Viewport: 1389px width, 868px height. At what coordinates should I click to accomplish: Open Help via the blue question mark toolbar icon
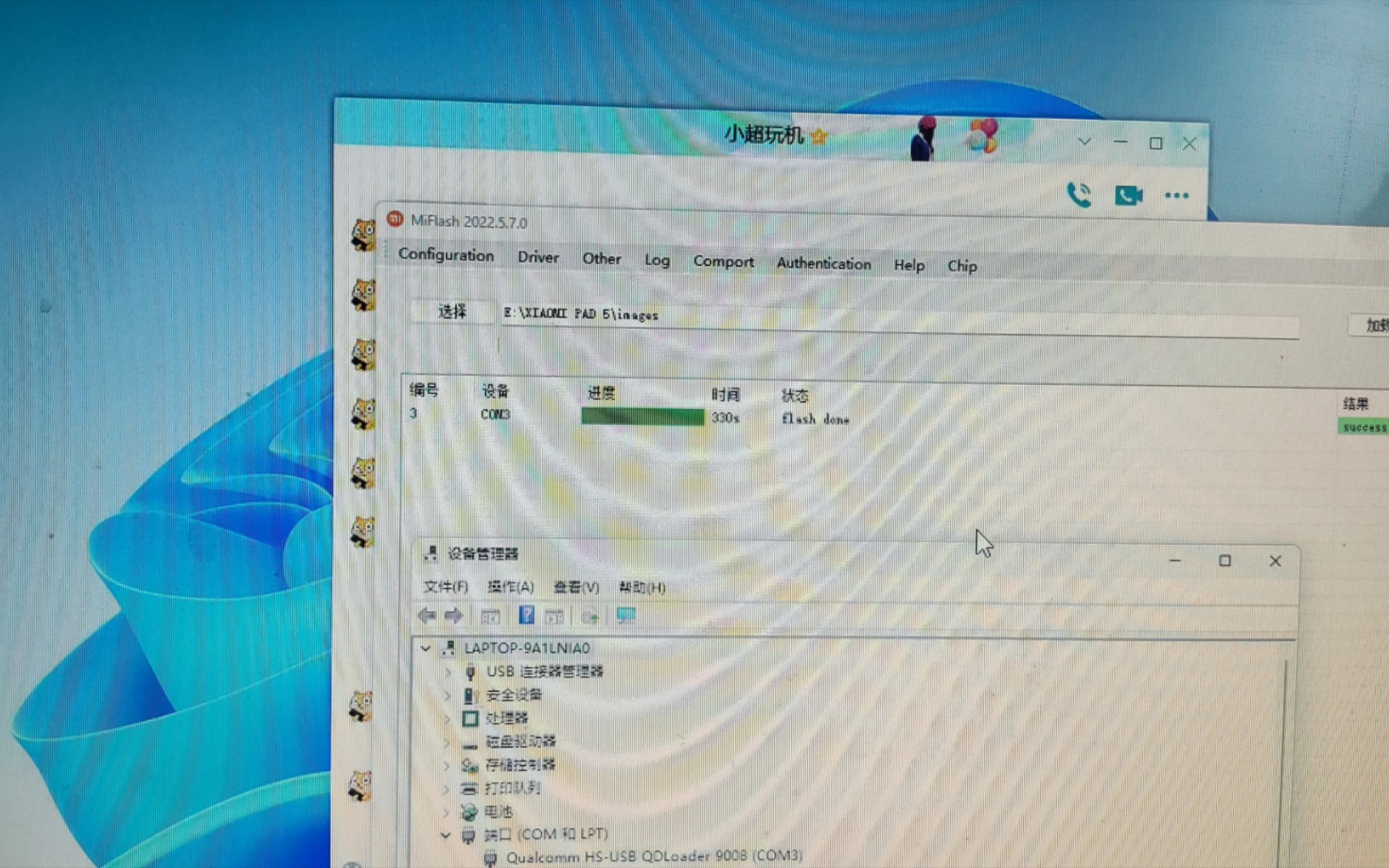click(527, 615)
